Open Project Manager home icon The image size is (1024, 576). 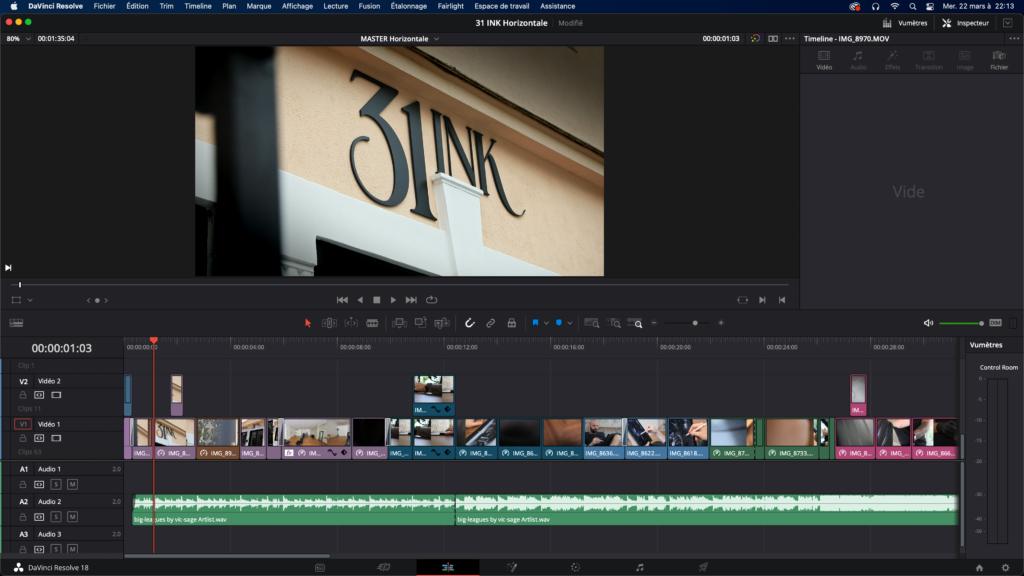[x=979, y=568]
